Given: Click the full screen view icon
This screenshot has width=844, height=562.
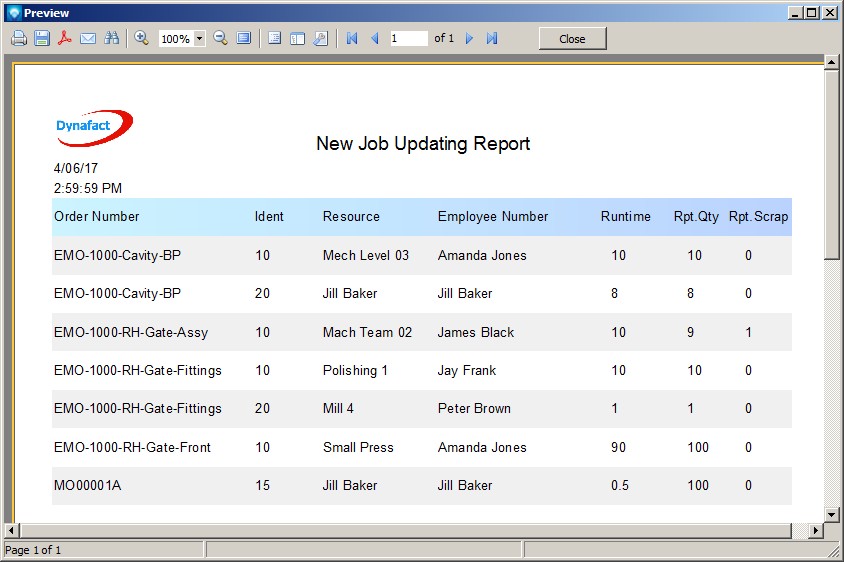Looking at the screenshot, I should tap(244, 38).
